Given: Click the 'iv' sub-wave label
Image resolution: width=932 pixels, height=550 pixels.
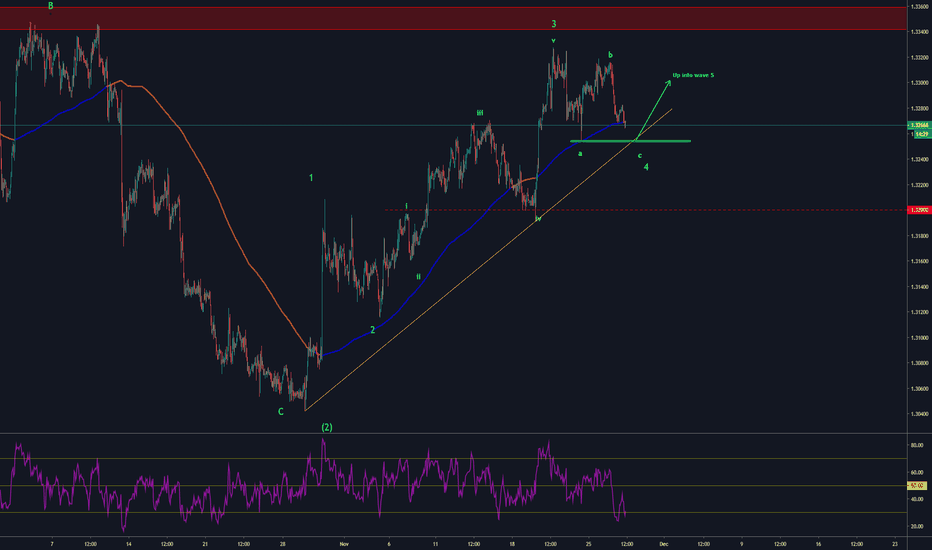Looking at the screenshot, I should [x=537, y=218].
